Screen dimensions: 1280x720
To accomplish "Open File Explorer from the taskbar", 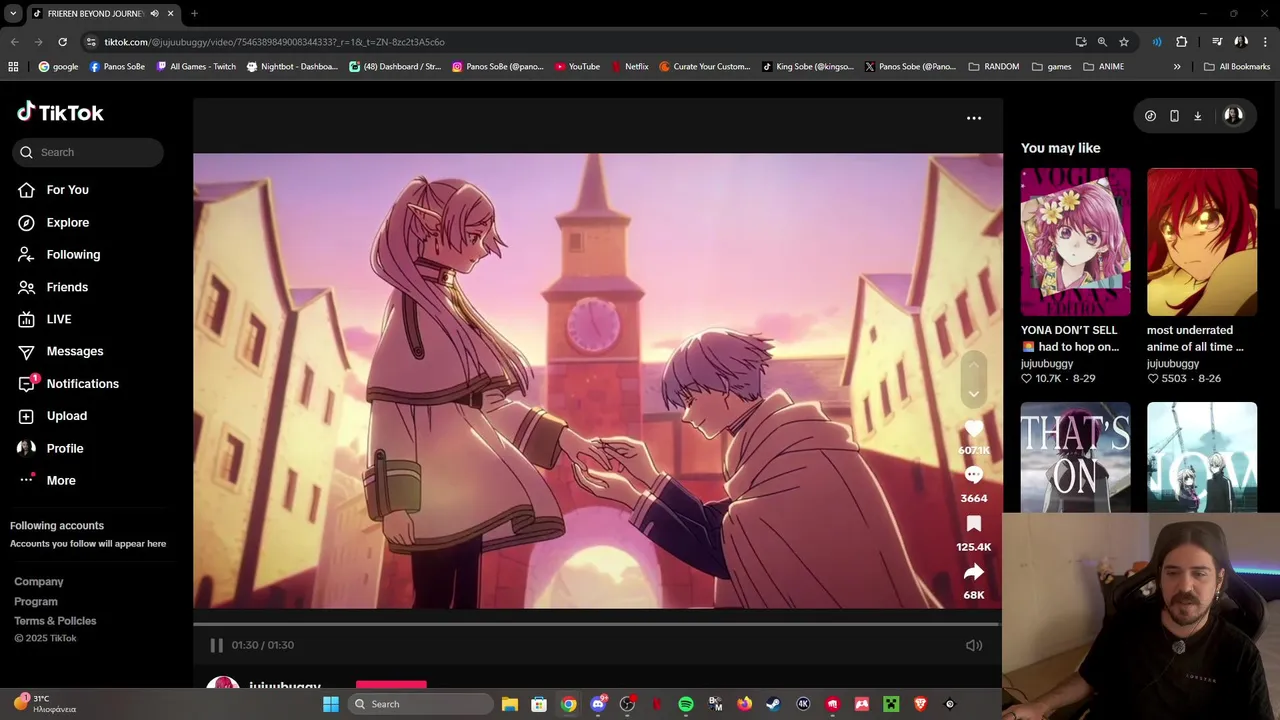I will click(x=509, y=704).
